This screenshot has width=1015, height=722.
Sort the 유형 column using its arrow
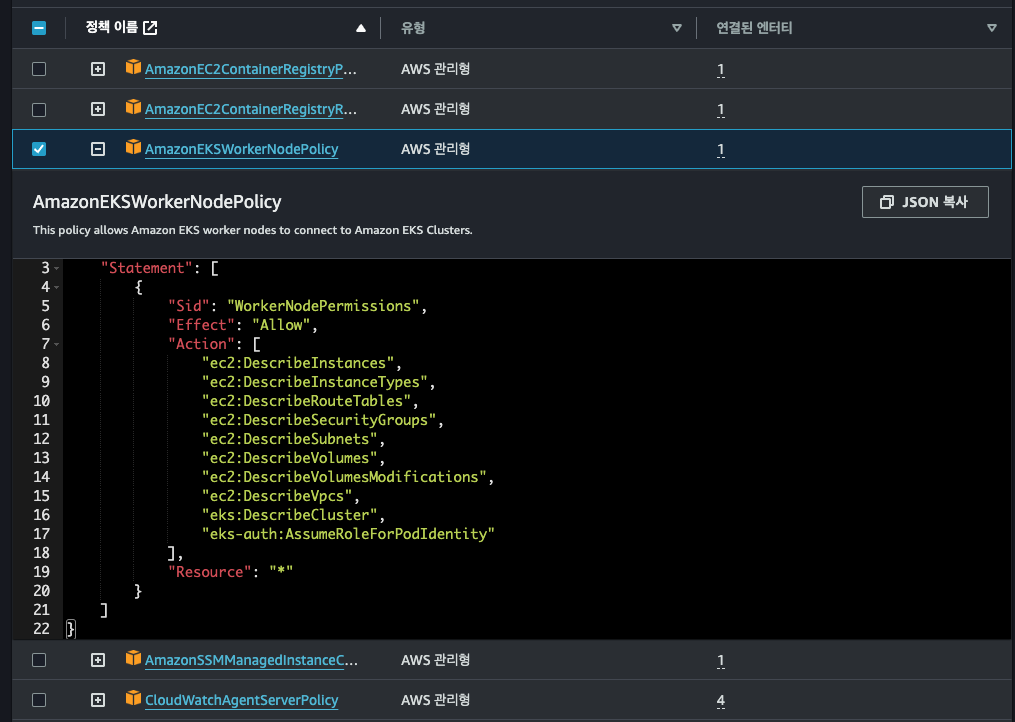(676, 28)
